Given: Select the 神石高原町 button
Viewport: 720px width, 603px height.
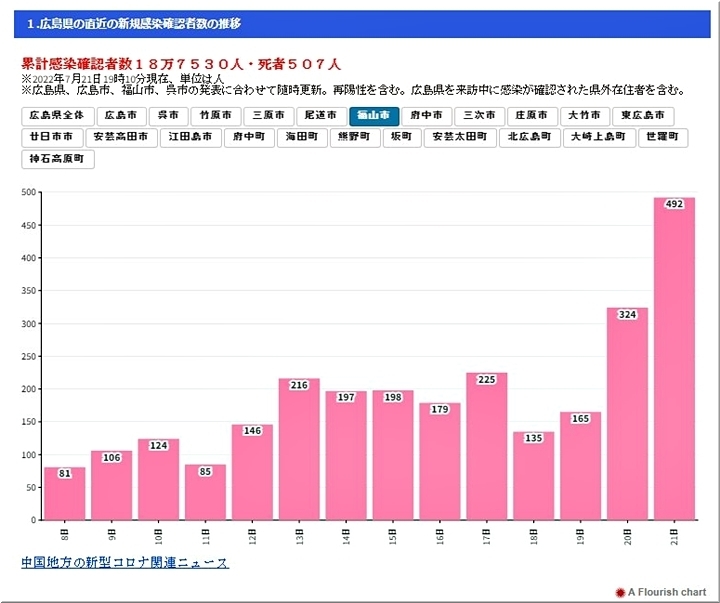Looking at the screenshot, I should 58,158.
